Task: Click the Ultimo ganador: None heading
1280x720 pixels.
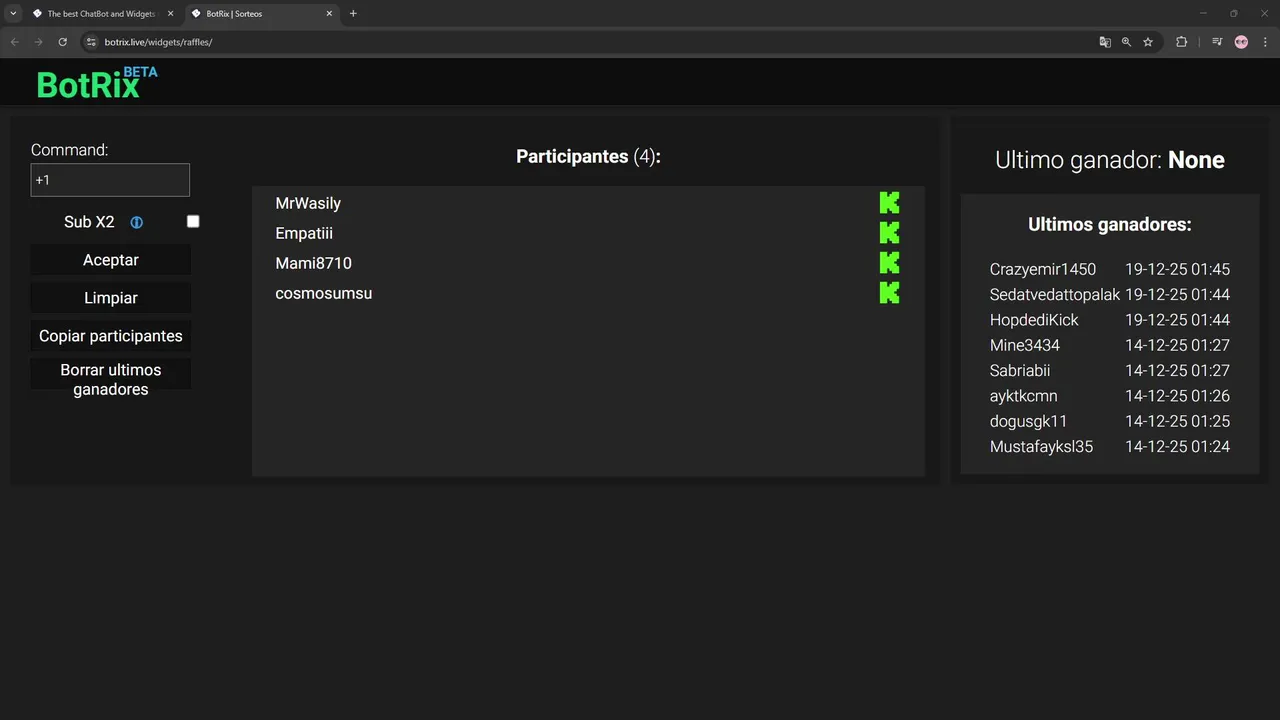Action: [1110, 160]
